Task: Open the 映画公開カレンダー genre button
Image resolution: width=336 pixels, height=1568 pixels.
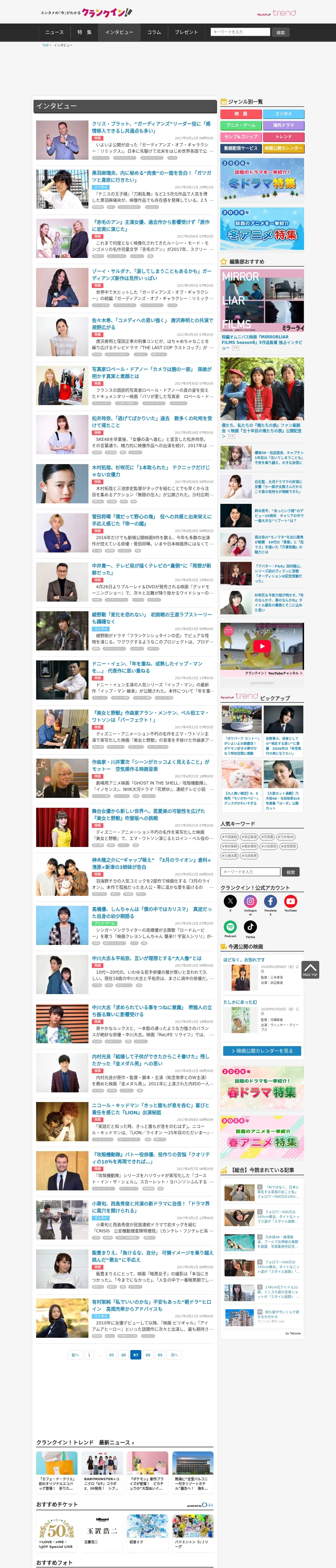Action: (x=284, y=148)
